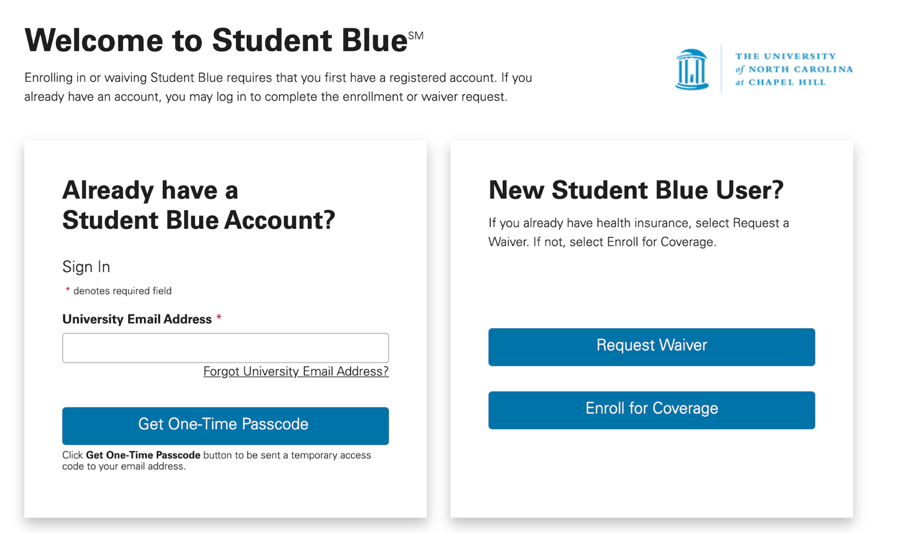The height and width of the screenshot is (533, 899).
Task: Click the Sign In subheading
Action: pyautogui.click(x=86, y=266)
